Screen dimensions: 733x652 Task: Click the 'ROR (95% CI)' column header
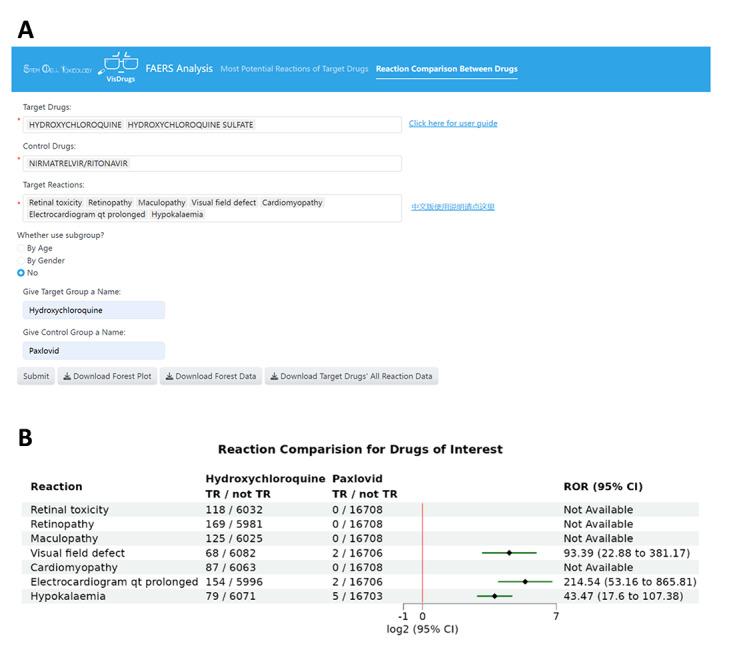coord(603,487)
